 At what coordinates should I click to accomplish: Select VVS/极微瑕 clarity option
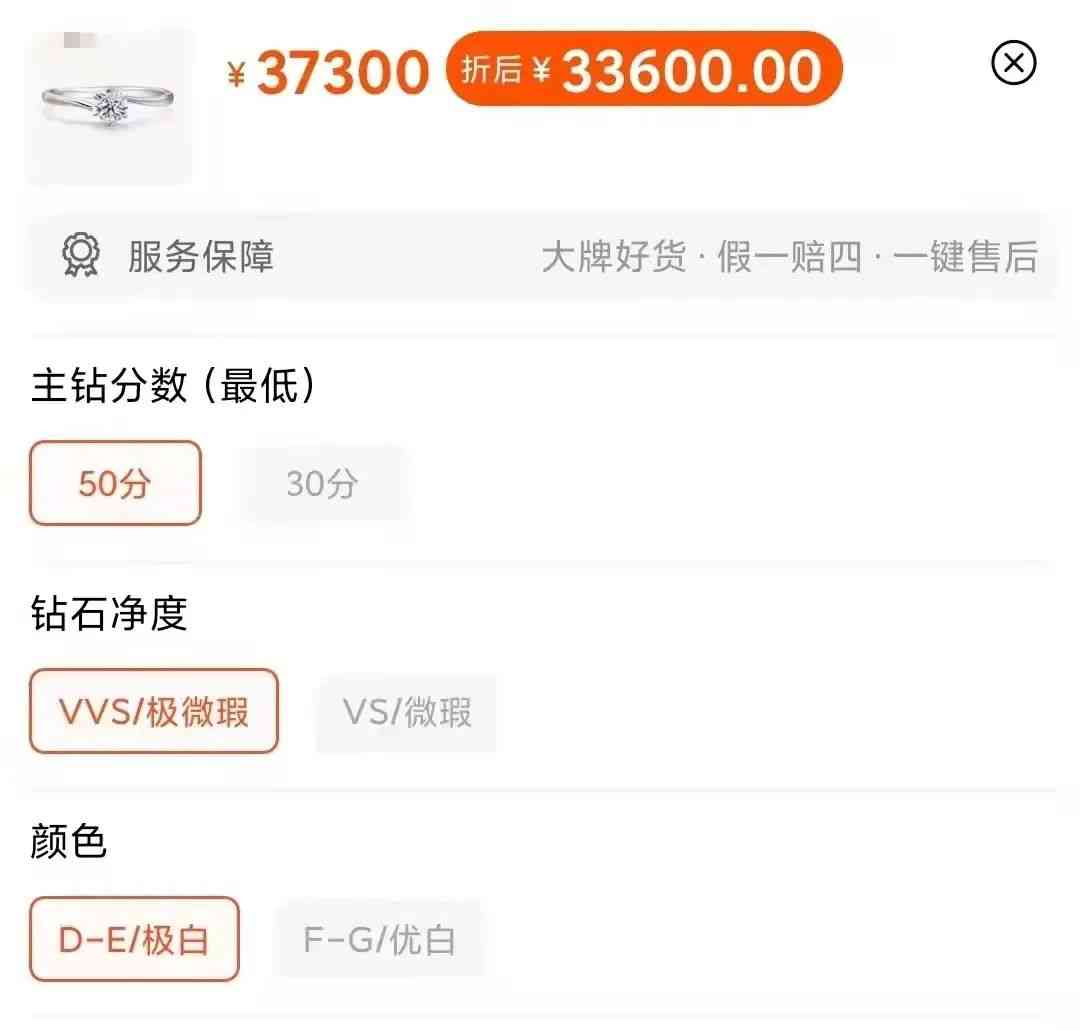(x=154, y=712)
